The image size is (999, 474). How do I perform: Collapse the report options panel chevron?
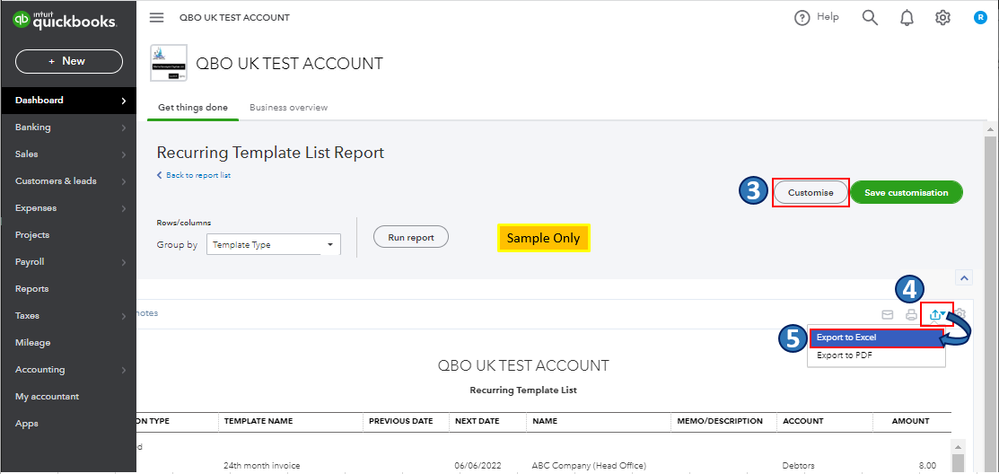pyautogui.click(x=963, y=278)
